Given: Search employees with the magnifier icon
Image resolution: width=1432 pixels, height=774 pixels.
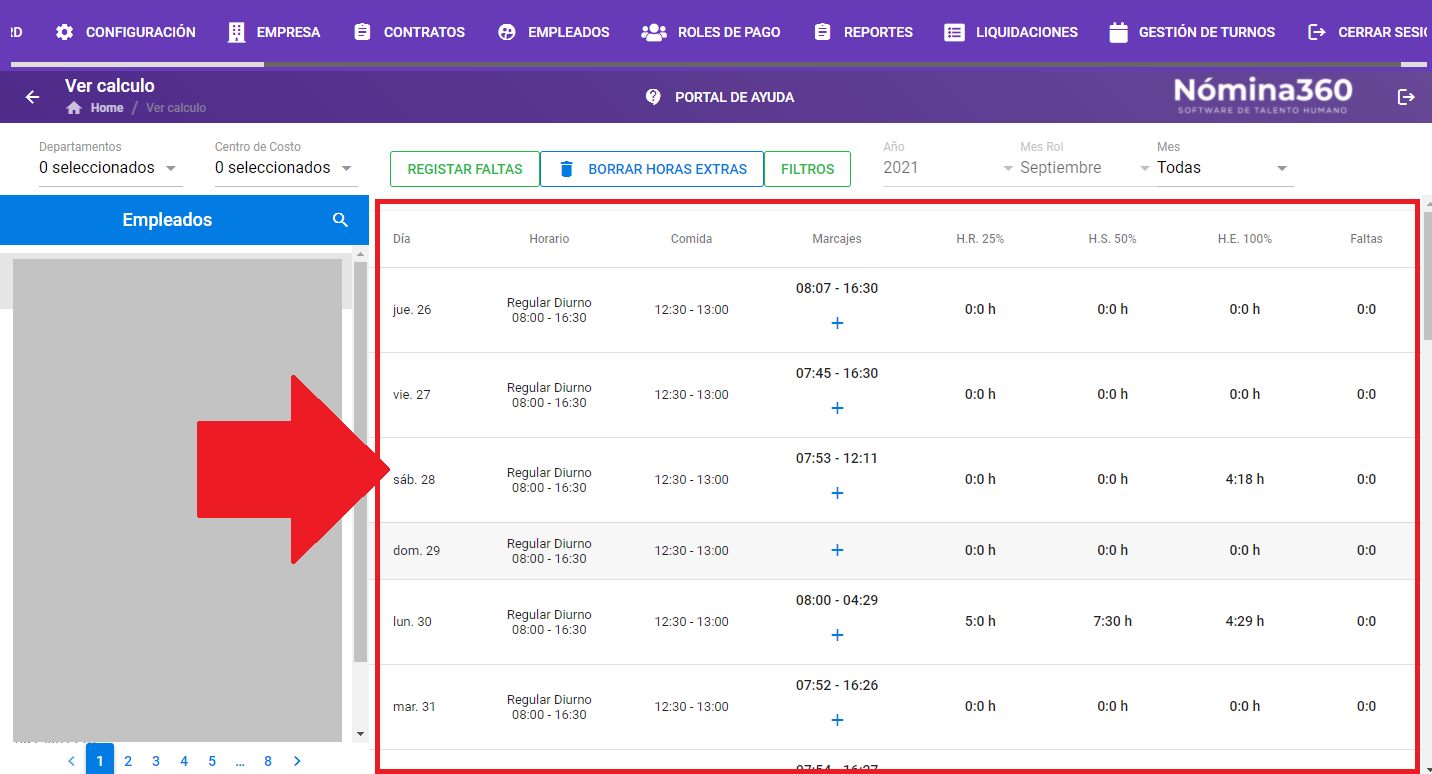Looking at the screenshot, I should [x=340, y=220].
